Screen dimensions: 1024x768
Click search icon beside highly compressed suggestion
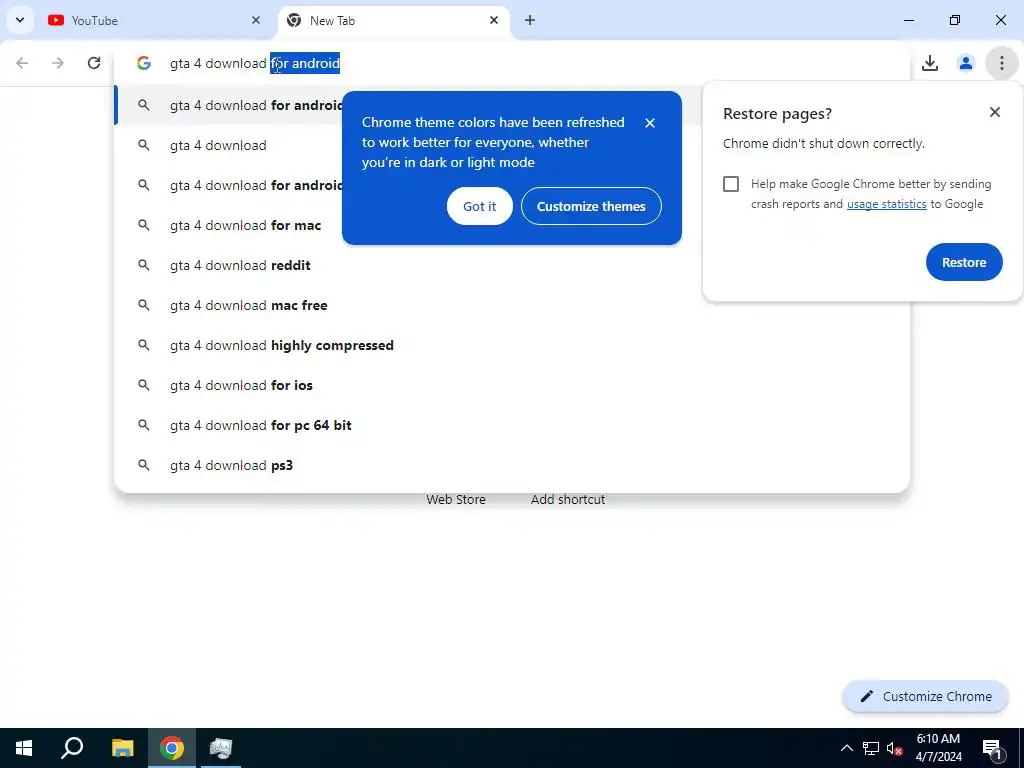tap(144, 345)
